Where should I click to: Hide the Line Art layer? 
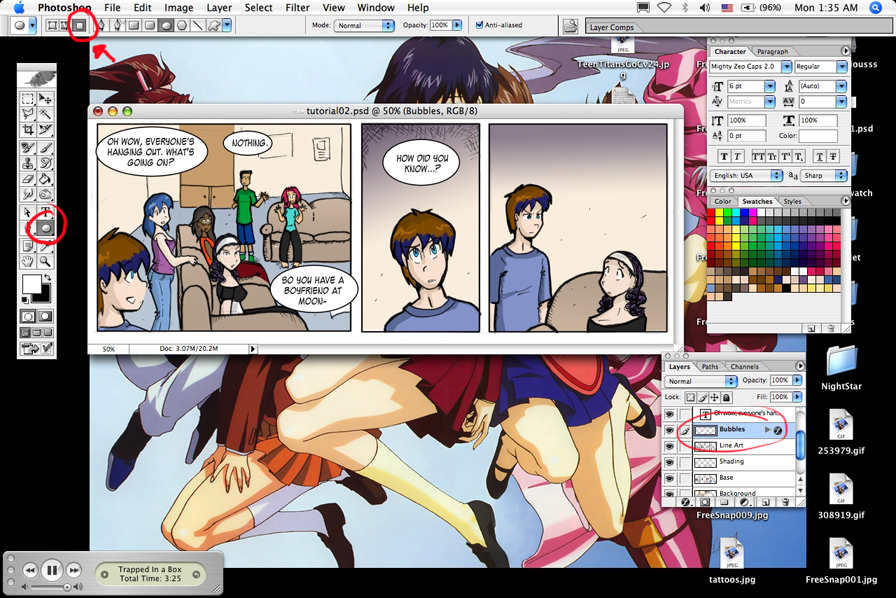(x=669, y=446)
